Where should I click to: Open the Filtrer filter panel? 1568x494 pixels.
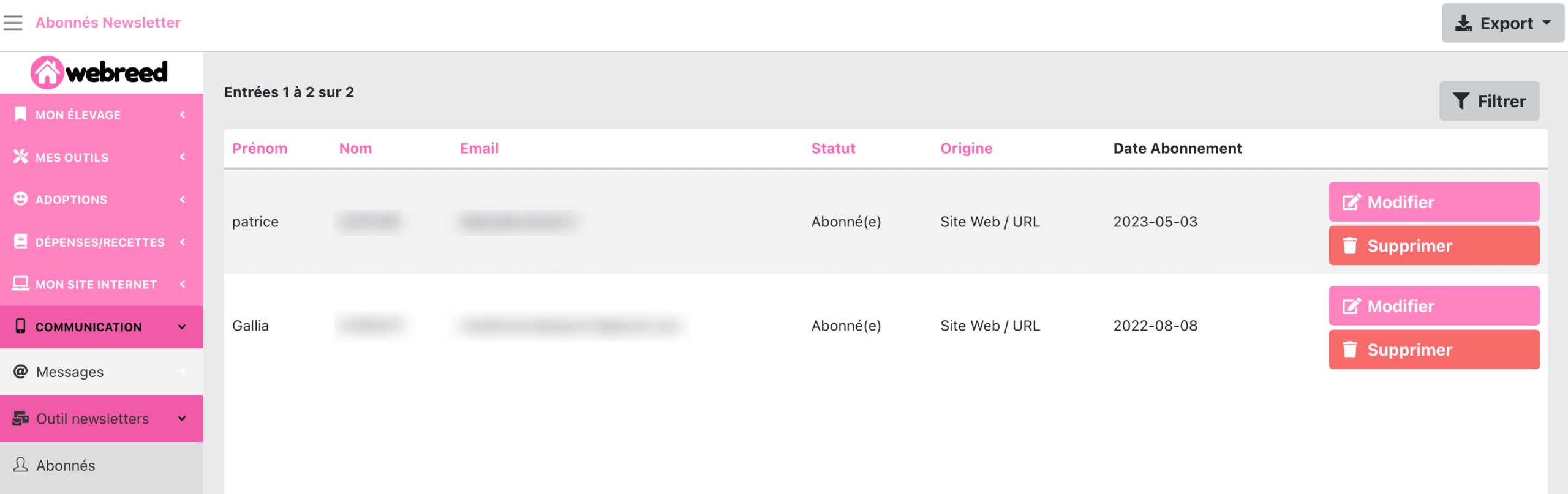[x=1489, y=101]
